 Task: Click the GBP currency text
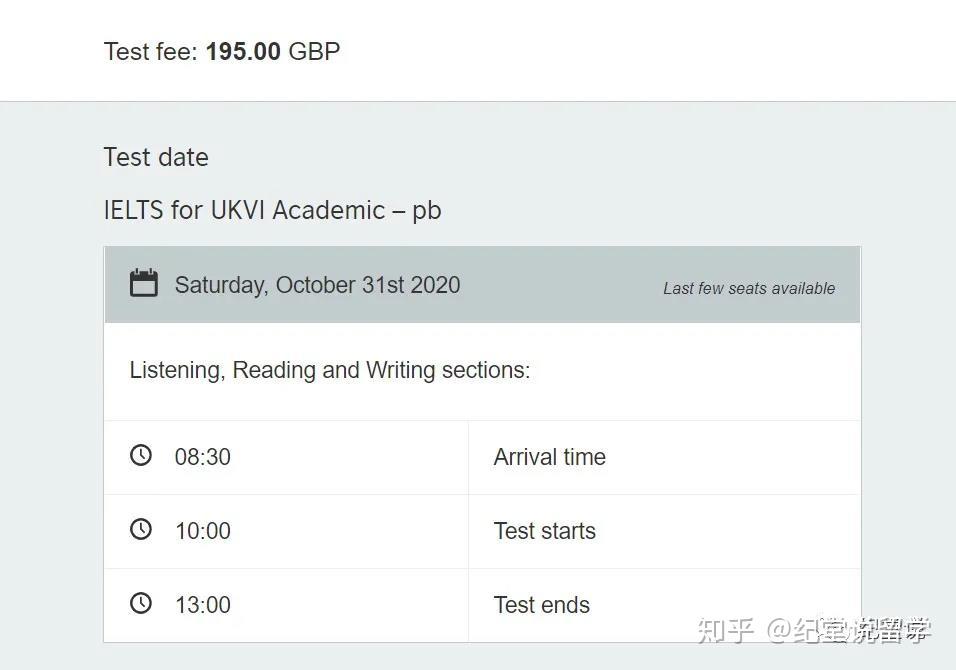[314, 51]
